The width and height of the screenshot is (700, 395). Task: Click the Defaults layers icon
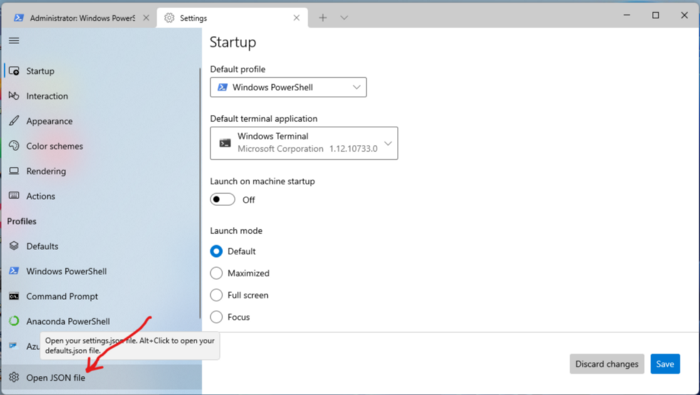(x=14, y=246)
